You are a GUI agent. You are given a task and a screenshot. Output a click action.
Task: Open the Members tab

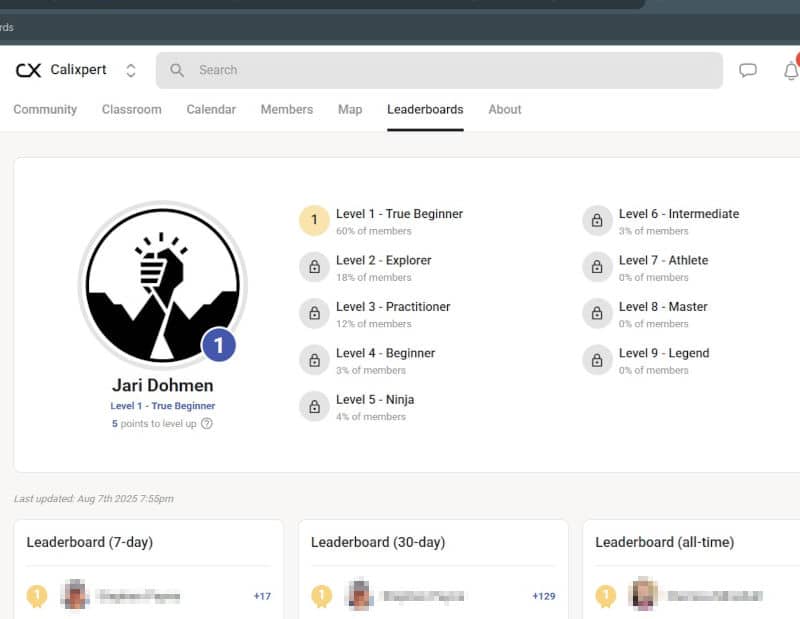[286, 109]
